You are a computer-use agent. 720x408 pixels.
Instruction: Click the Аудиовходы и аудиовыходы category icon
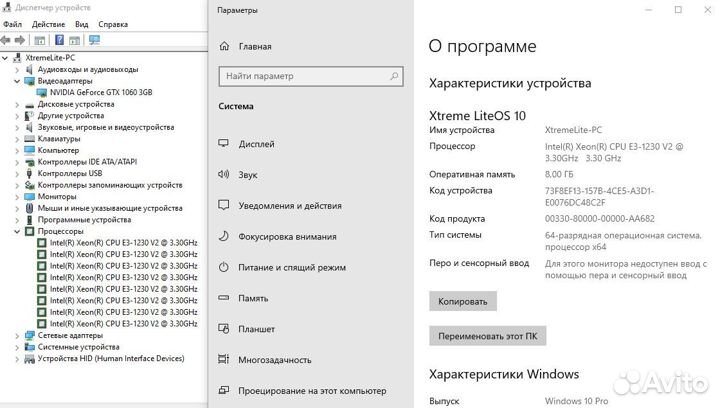(x=29, y=69)
